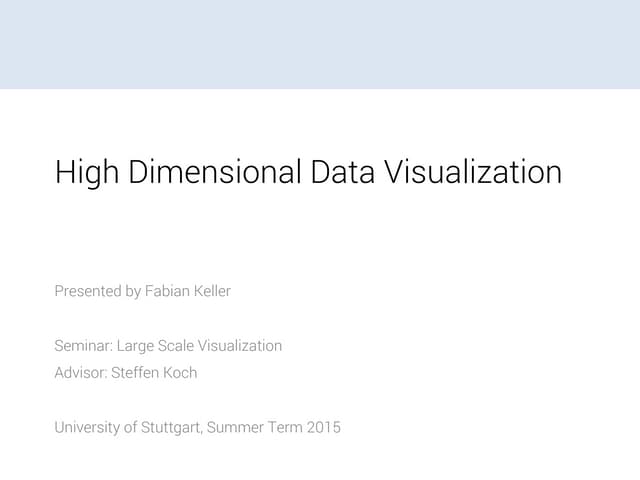Click the Seminar: label
Screen dimensions: 640x480
83,346
